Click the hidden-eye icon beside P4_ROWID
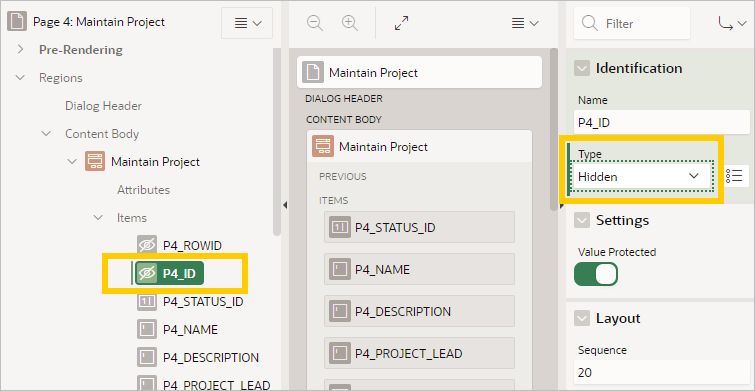Image resolution: width=755 pixels, height=391 pixels. click(146, 246)
